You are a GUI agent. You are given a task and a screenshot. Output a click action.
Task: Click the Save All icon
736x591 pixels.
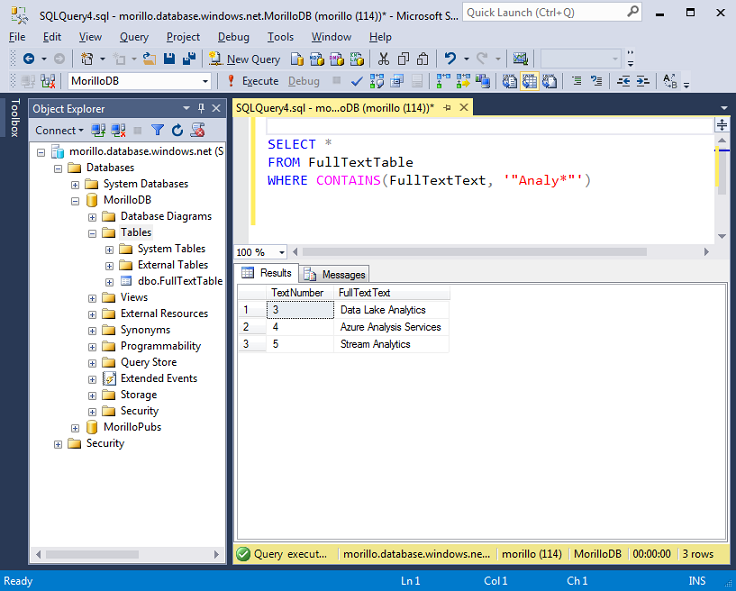click(189, 59)
